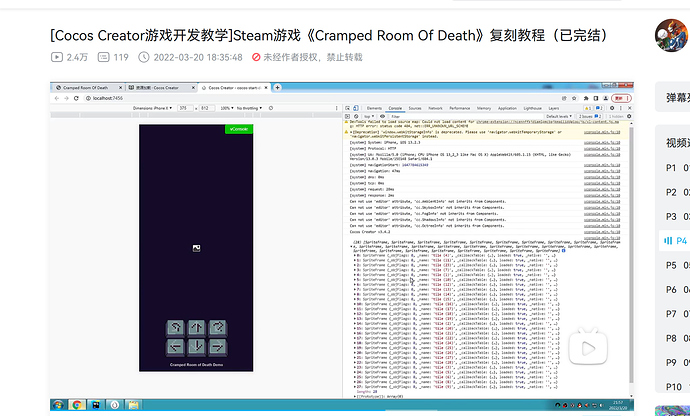Toggle the live expression eye icon
Viewport: 690px width, 416px height.
coord(382,116)
